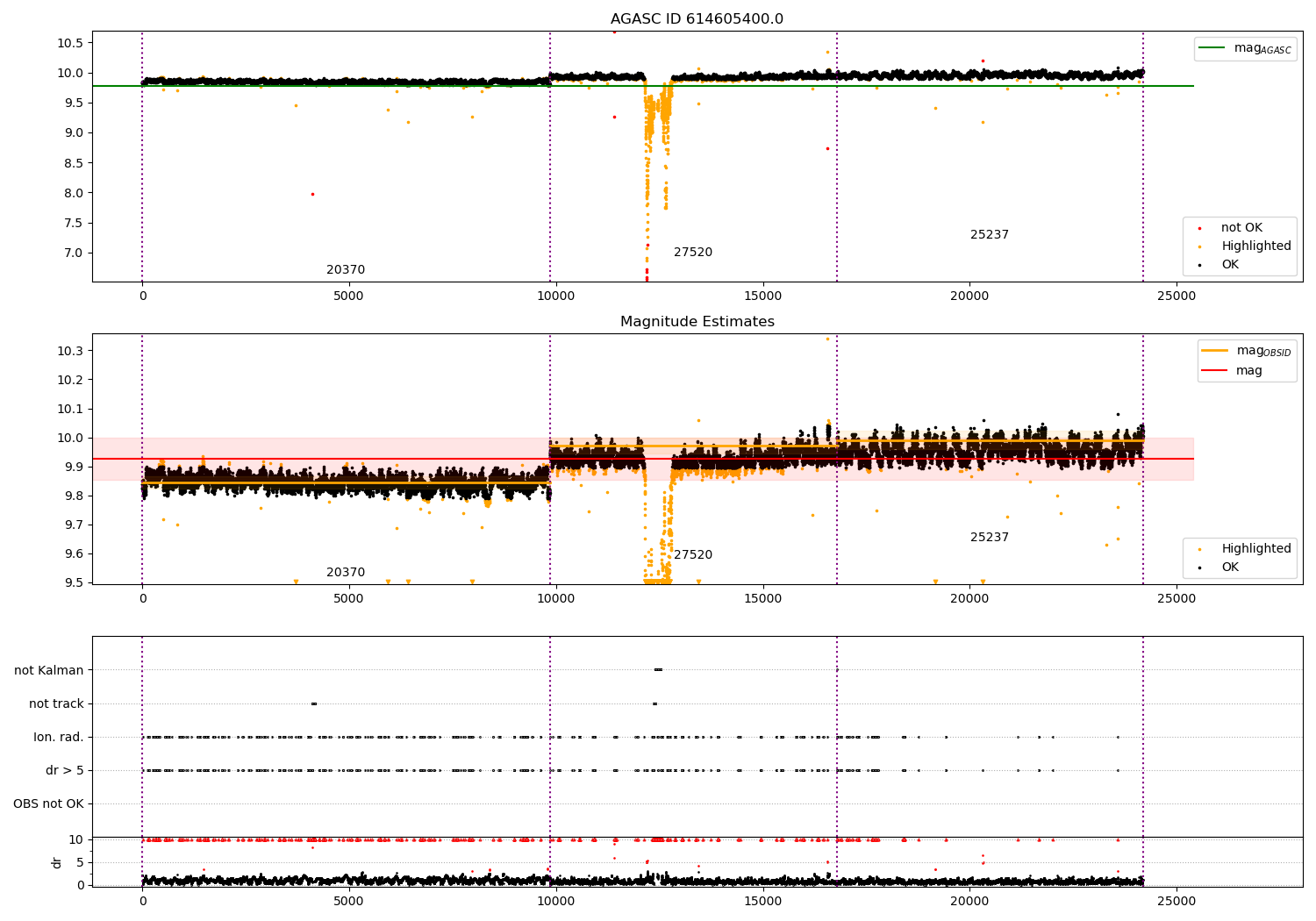Screen dimensions: 1316x921
Task: Click 'Highlighted' legend label in middle plot
Action: tap(1256, 549)
